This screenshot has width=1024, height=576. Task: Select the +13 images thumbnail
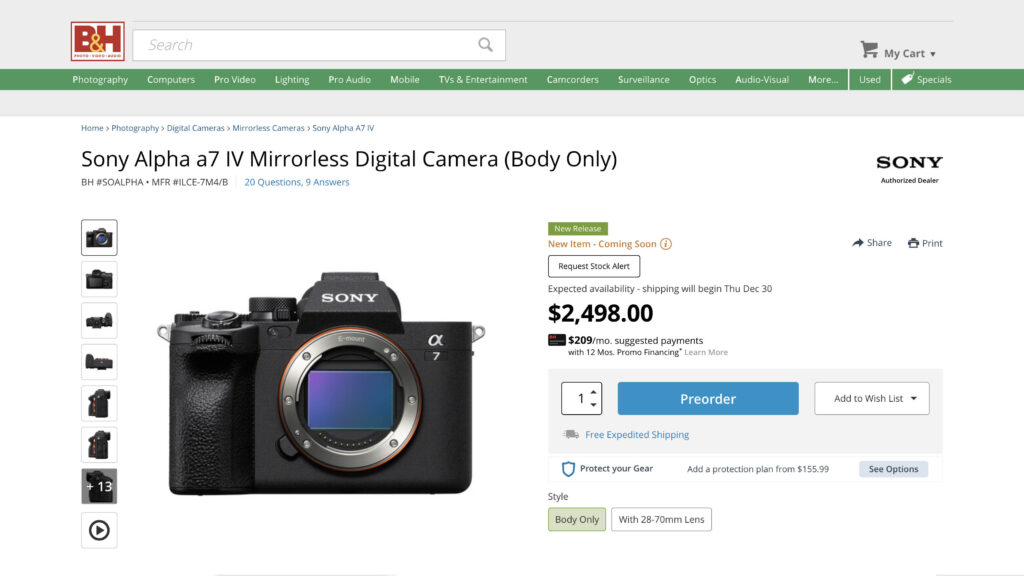(99, 486)
